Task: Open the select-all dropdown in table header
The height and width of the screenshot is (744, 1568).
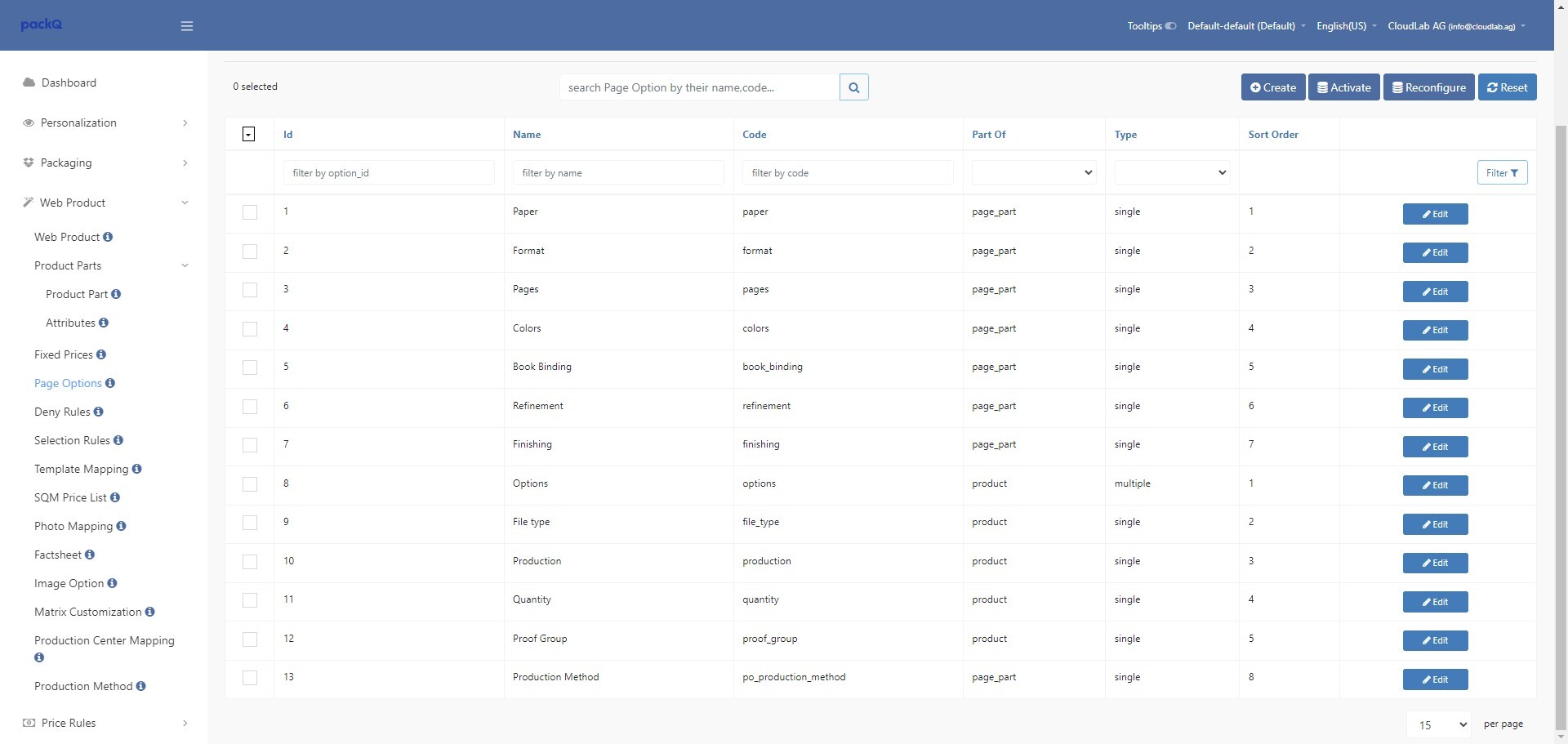Action: pos(249,134)
